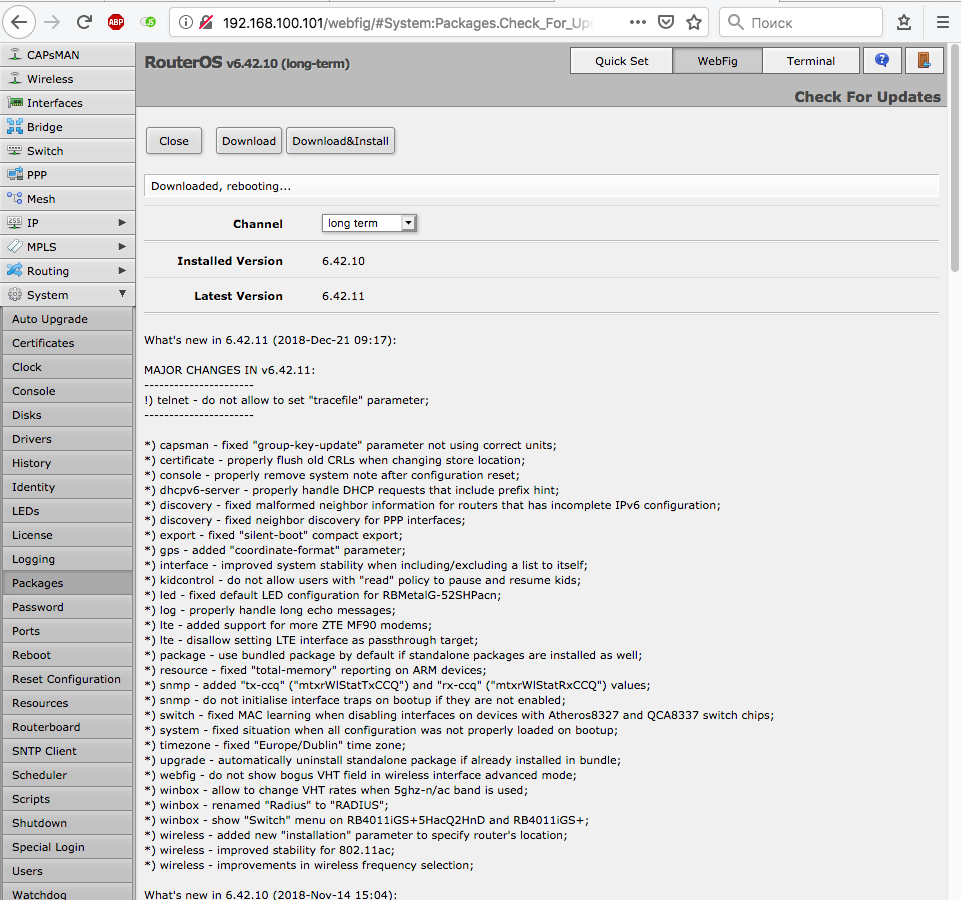
Task: Click the insecure connection padlock icon
Action: click(207, 23)
